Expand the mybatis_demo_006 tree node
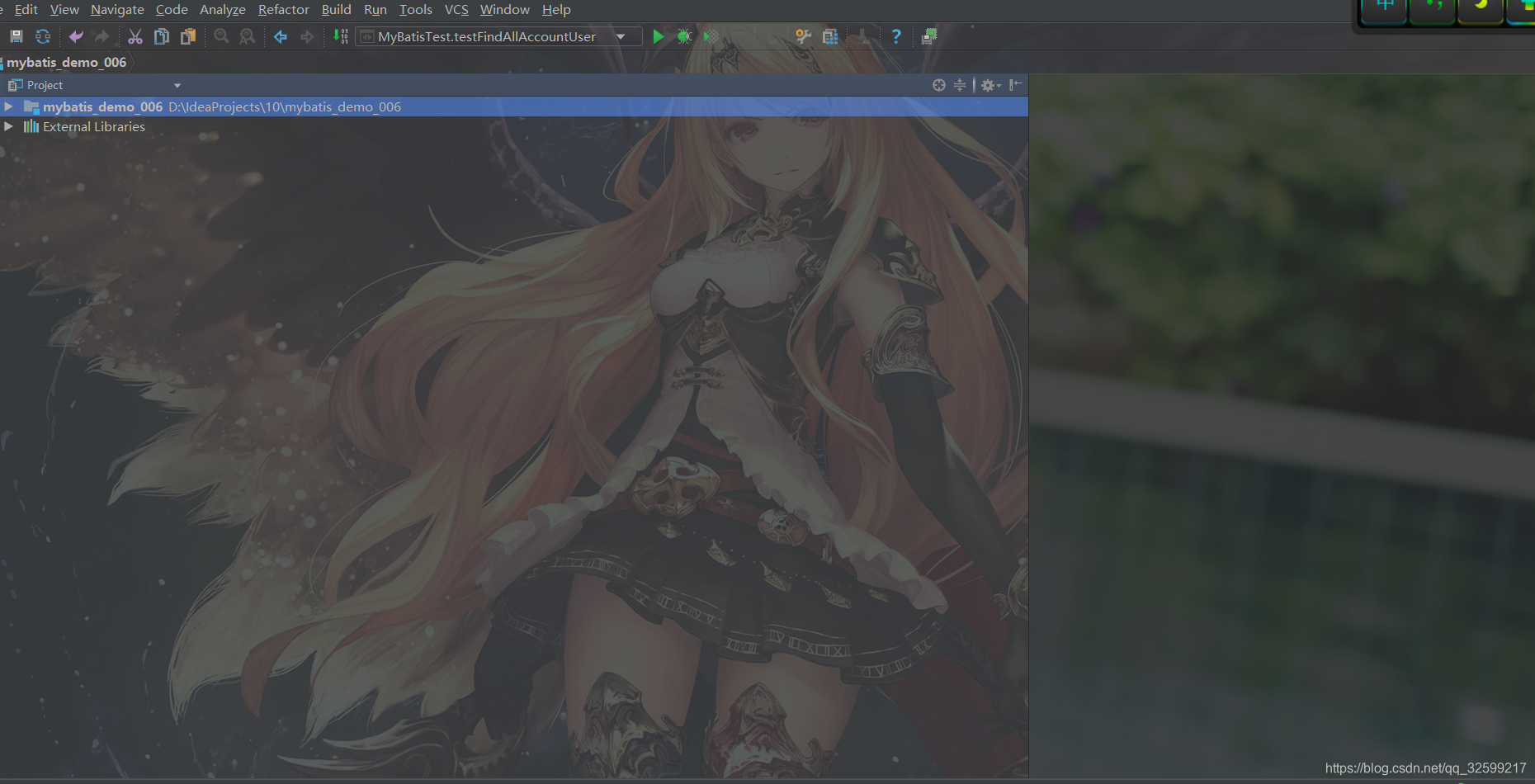The height and width of the screenshot is (784, 1535). click(x=8, y=106)
